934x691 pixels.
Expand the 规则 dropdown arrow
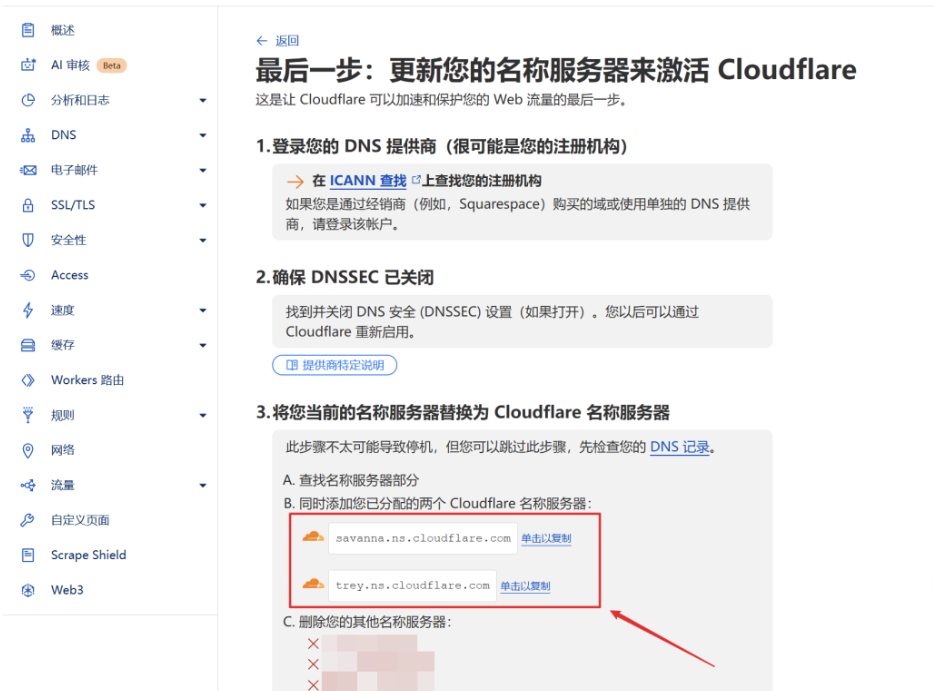click(x=203, y=416)
